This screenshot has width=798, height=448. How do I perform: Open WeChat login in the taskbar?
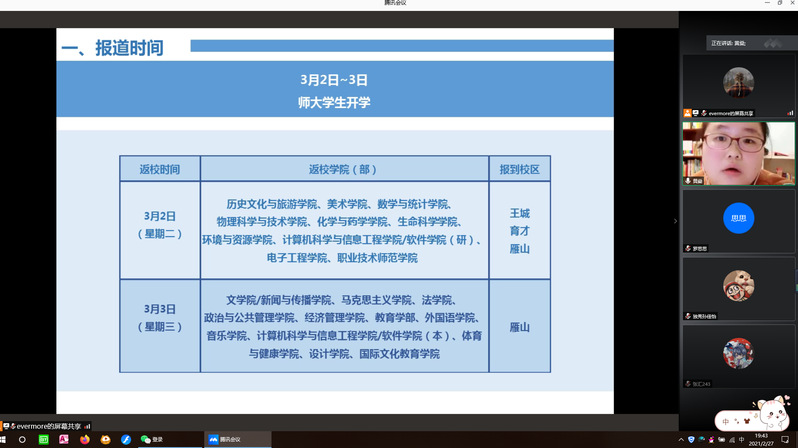[x=152, y=439]
